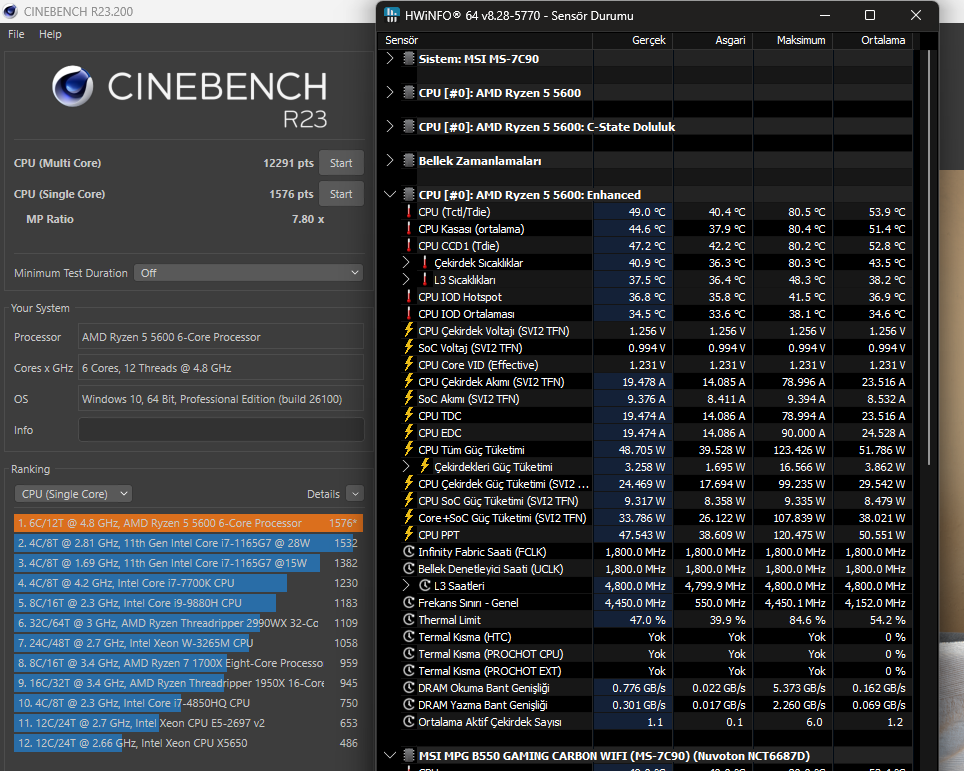The height and width of the screenshot is (771, 964).
Task: Click the CPU EDC maximum value 90.000 A
Action: tap(802, 433)
